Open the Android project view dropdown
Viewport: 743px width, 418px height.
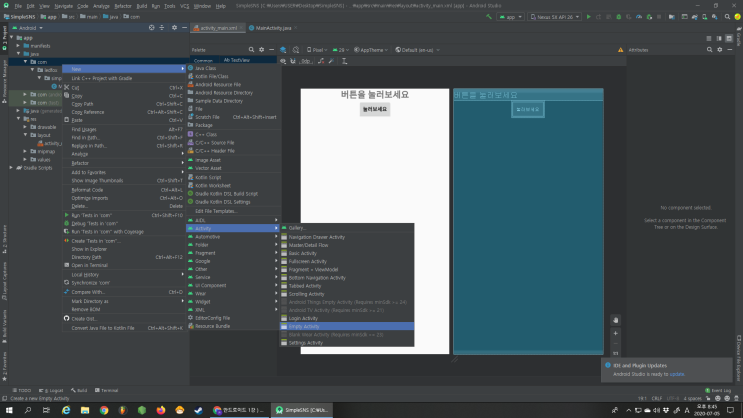(27, 28)
